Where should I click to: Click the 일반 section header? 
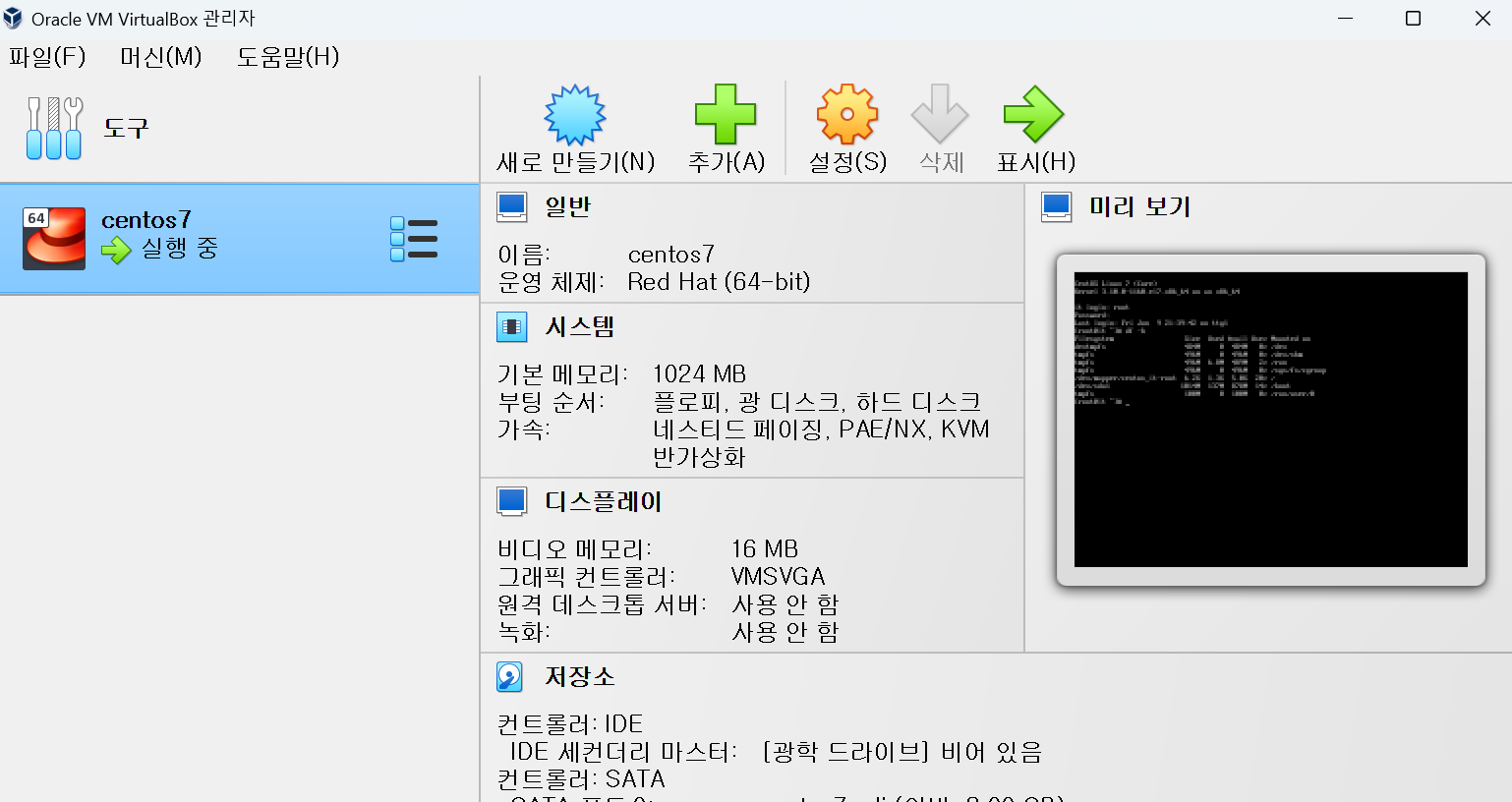point(567,206)
